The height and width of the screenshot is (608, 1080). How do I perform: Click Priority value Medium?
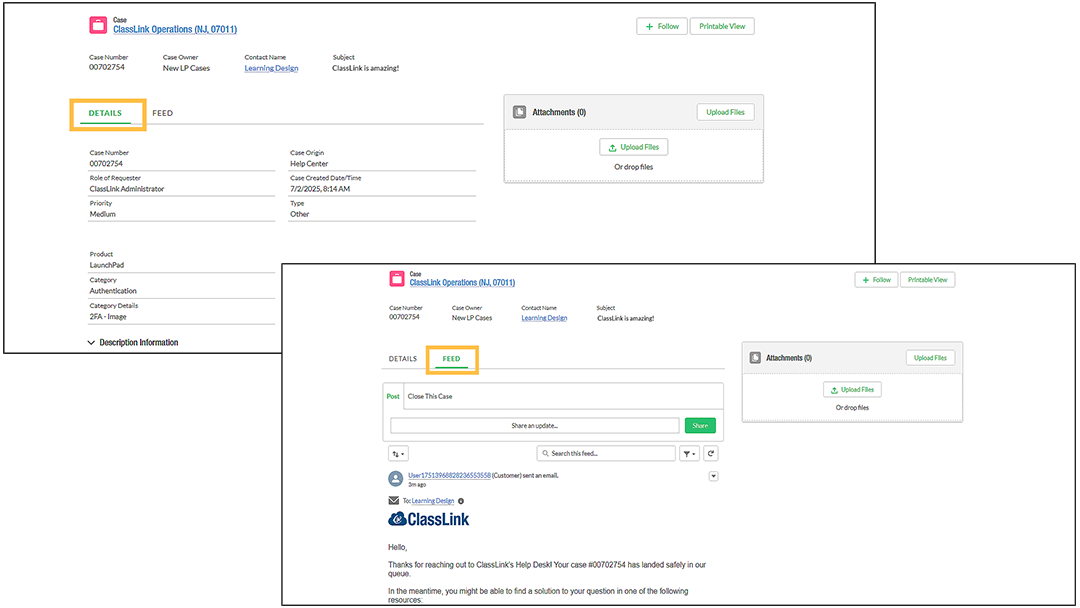coord(103,214)
